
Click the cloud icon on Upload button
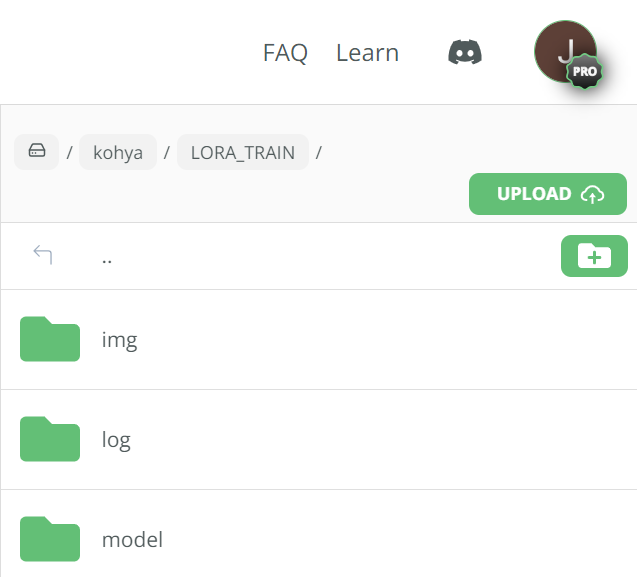(592, 194)
